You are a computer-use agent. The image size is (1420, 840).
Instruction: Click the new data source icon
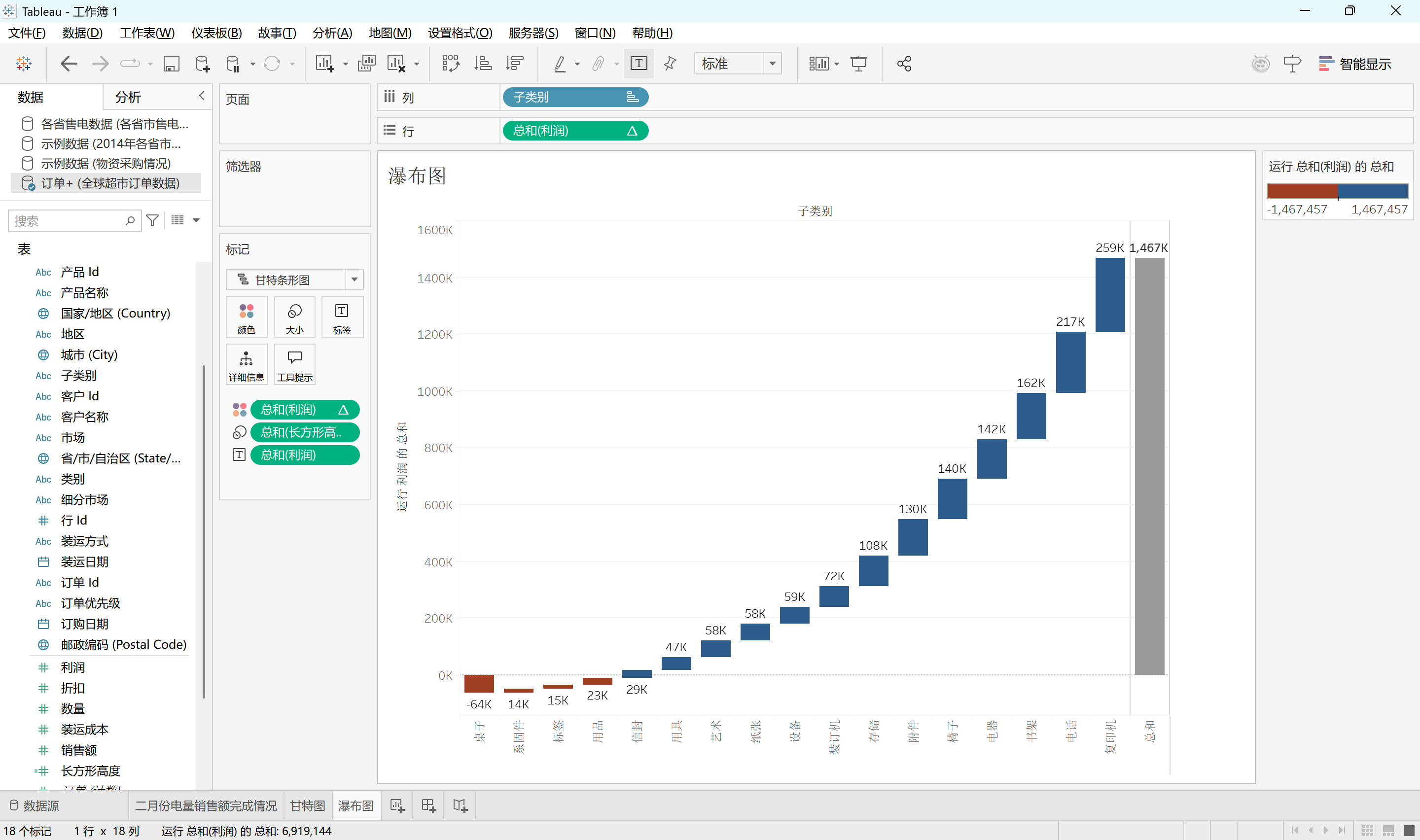click(x=202, y=64)
